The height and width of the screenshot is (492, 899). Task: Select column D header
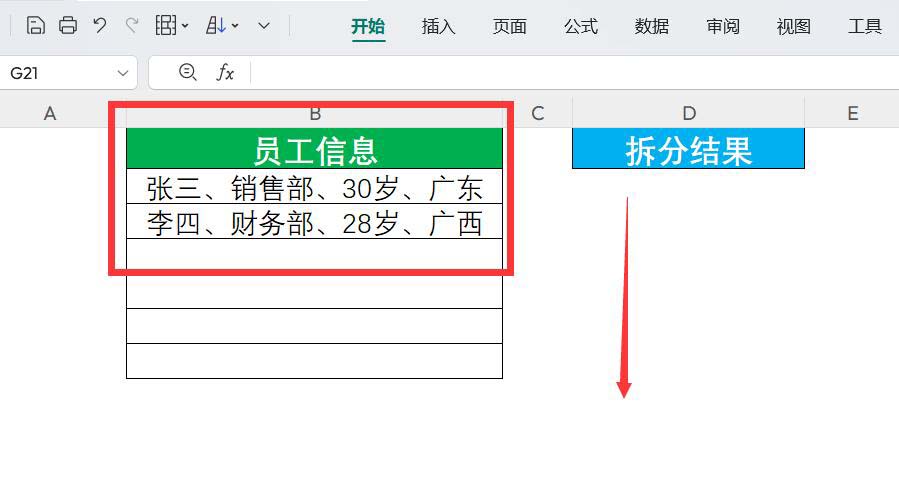pyautogui.click(x=688, y=113)
